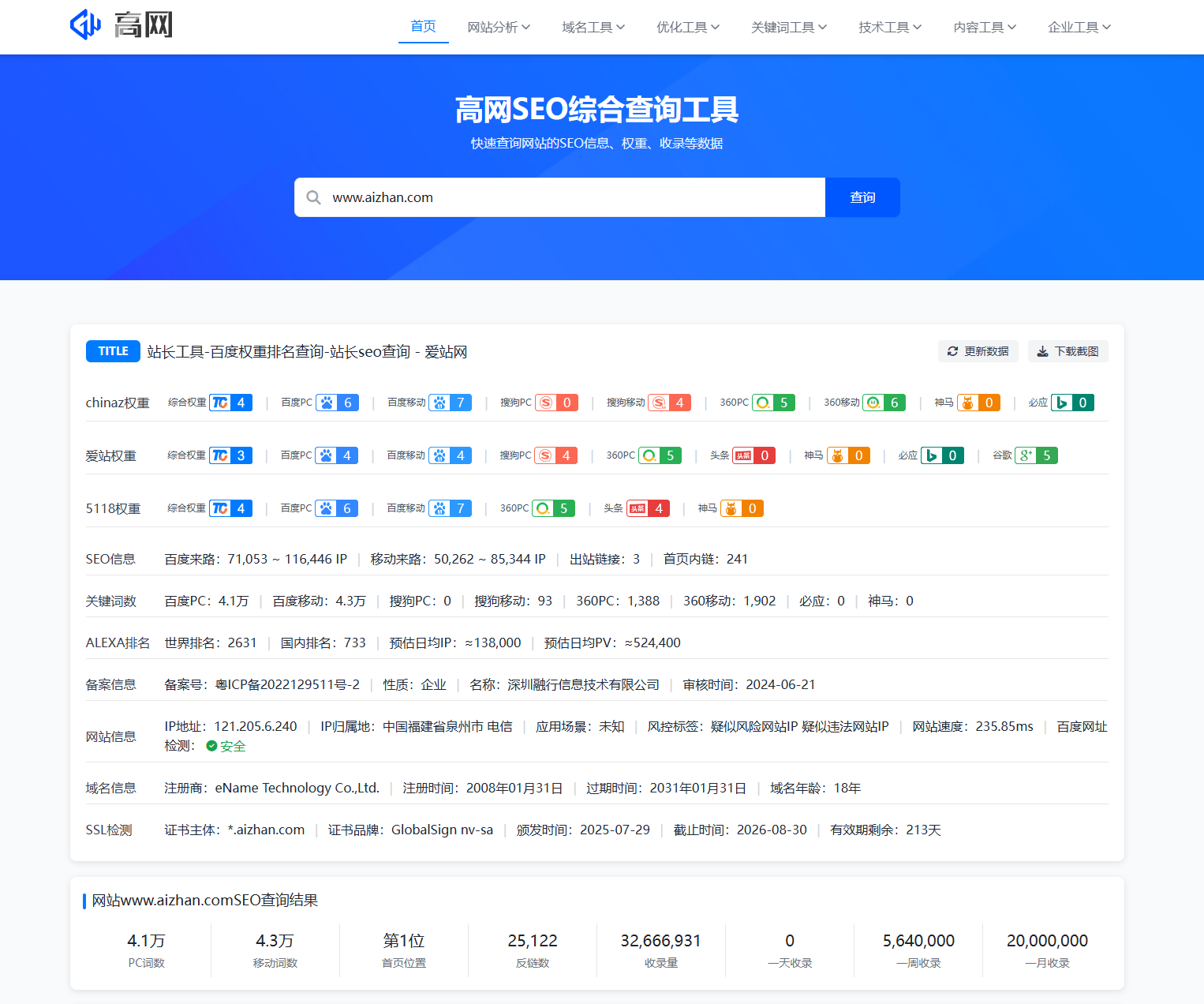Open the 关键词工具 dropdown
Viewport: 1204px width, 1004px height.
(789, 28)
